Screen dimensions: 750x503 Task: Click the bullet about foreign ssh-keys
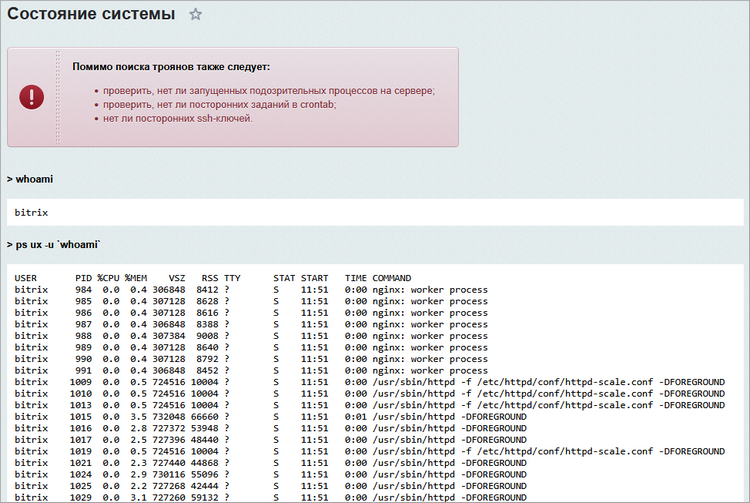tap(178, 118)
